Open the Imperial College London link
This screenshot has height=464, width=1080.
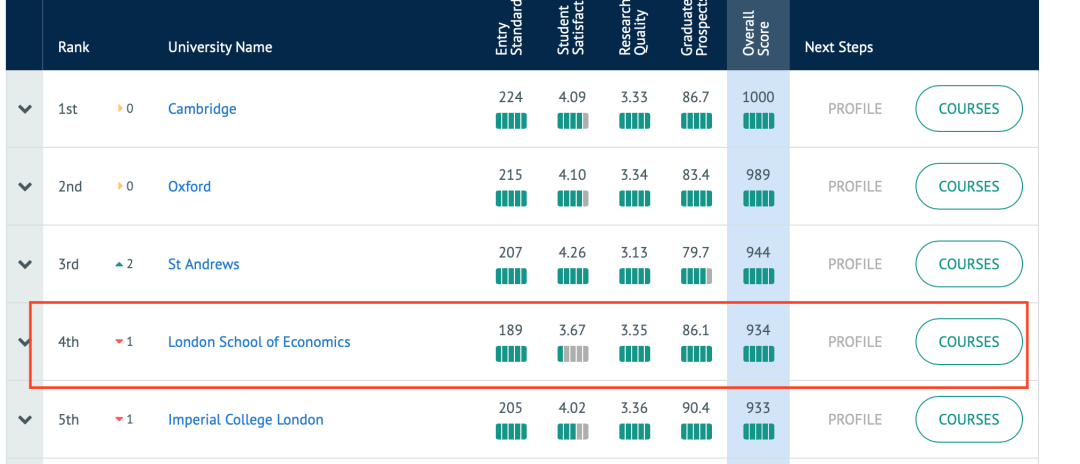tap(246, 420)
